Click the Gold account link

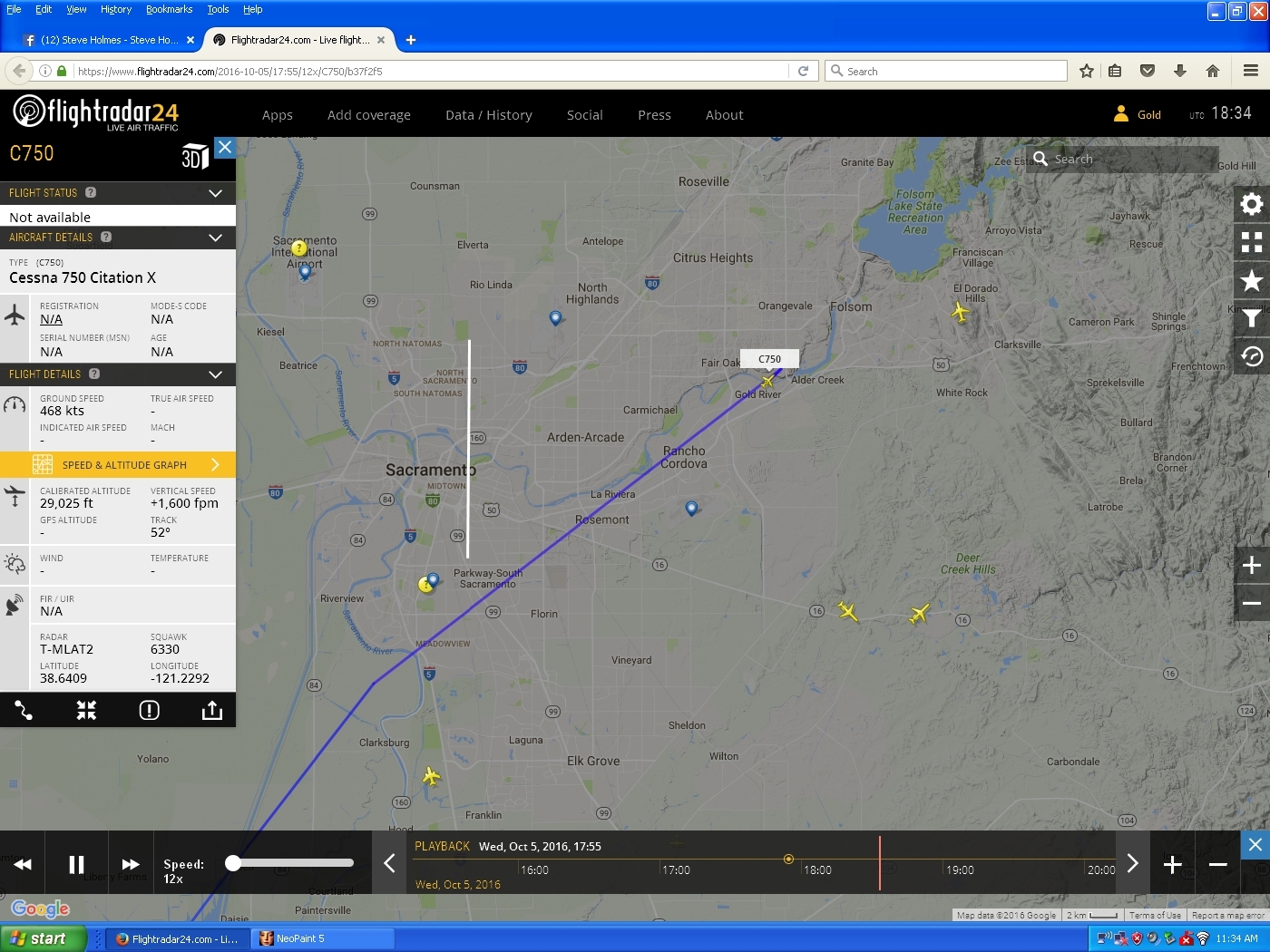pyautogui.click(x=1148, y=115)
